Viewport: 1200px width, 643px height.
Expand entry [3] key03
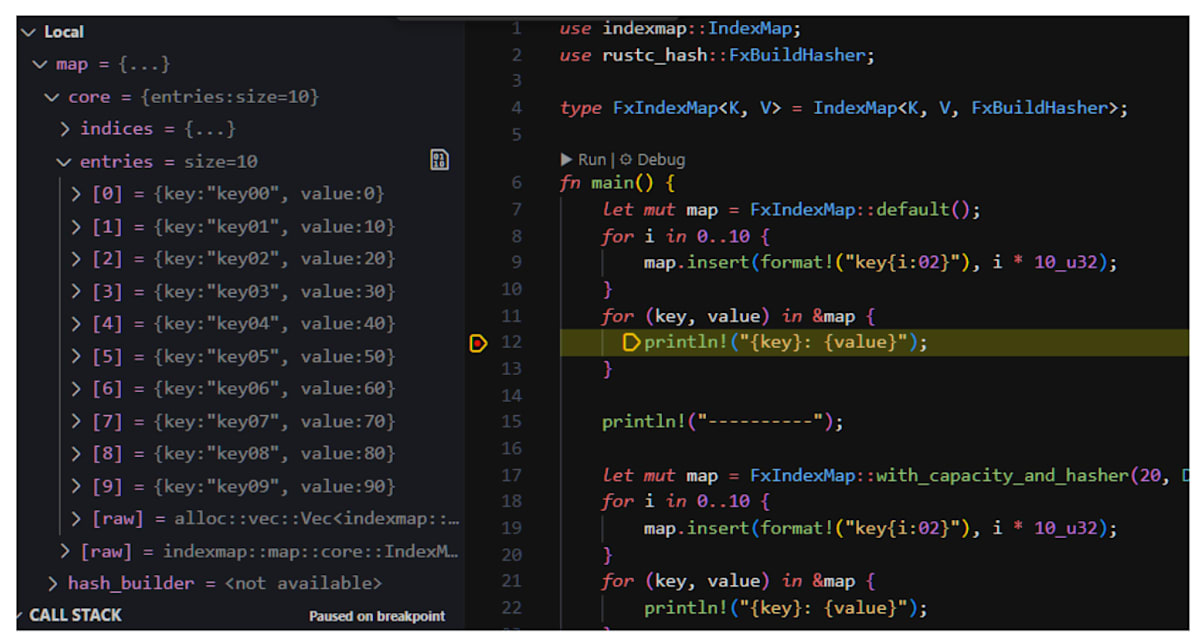coord(77,292)
